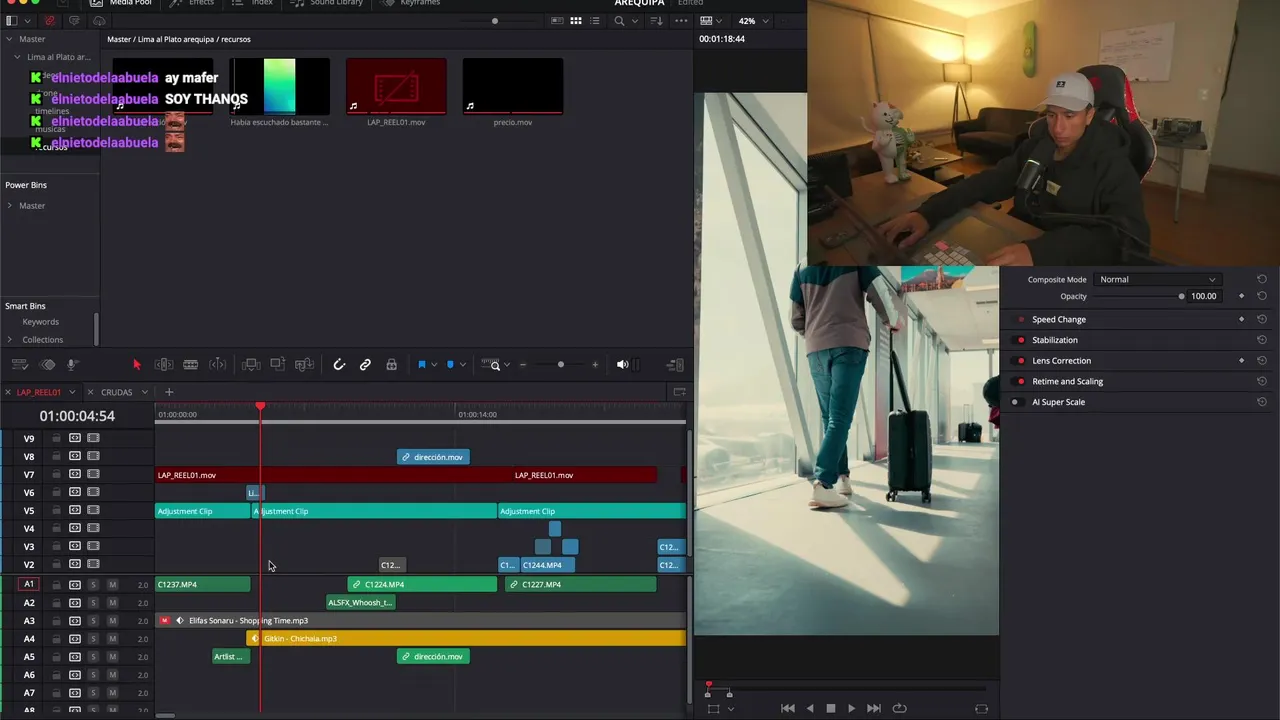
Task: Expand the Collections smart bin
Action: click(x=10, y=340)
